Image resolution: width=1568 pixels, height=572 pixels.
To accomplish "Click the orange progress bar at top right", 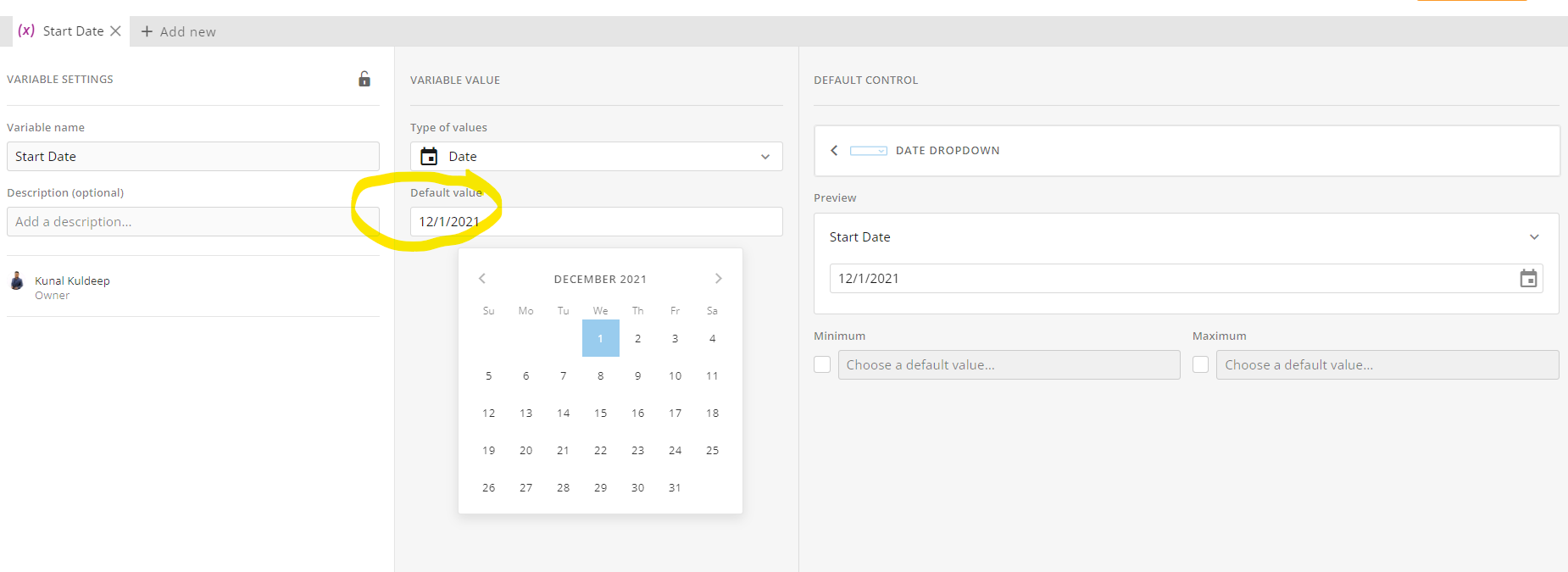I will [x=1471, y=3].
